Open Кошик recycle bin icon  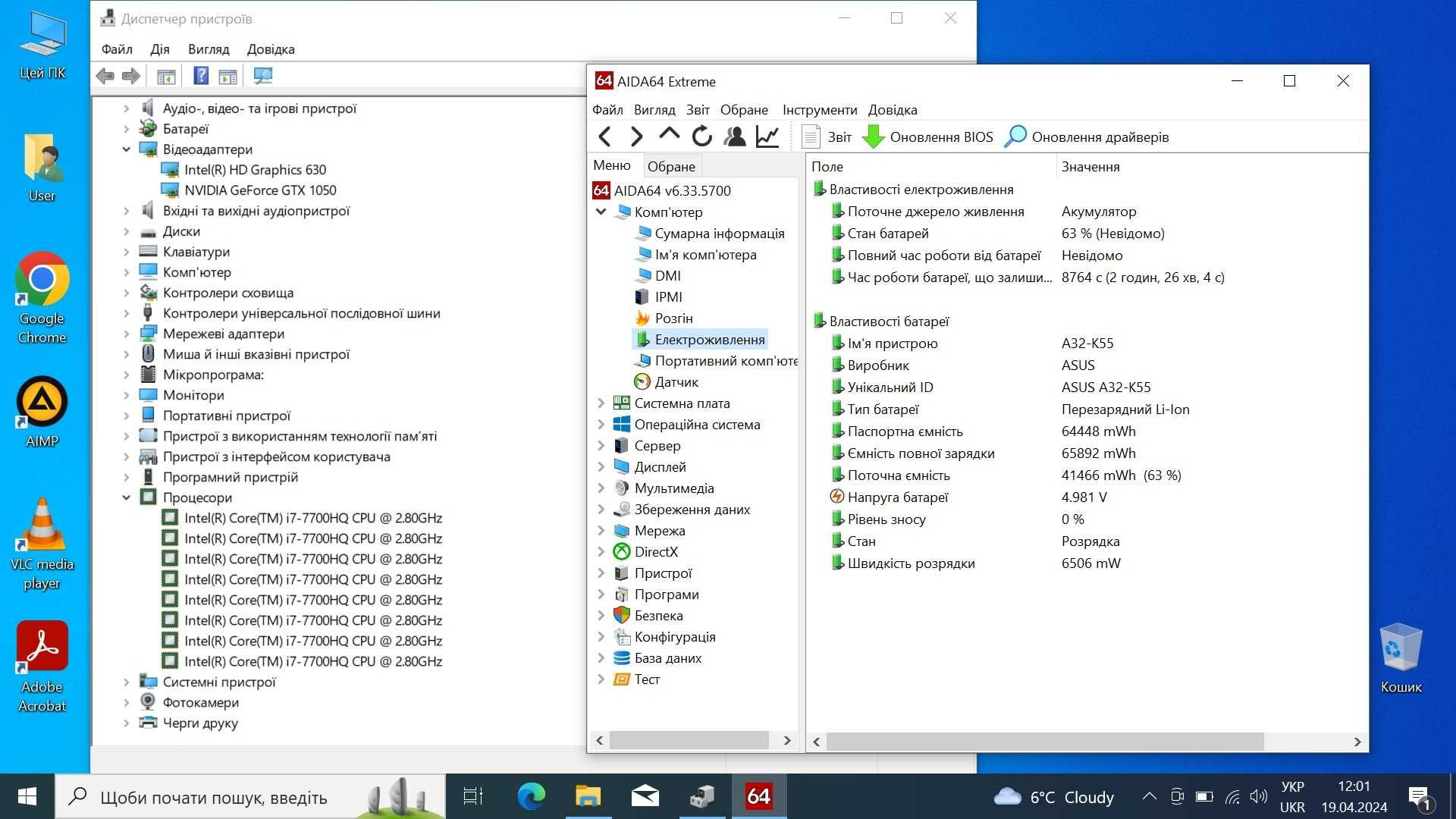(x=1401, y=658)
